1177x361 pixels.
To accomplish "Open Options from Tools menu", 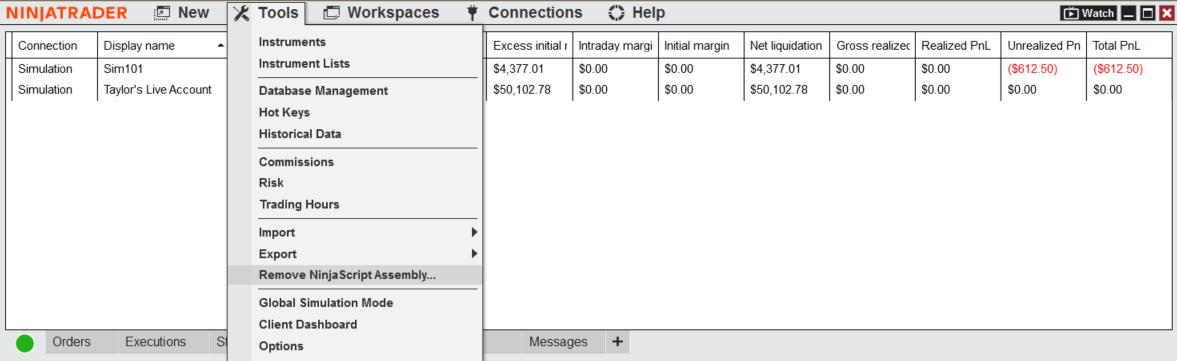I will 281,346.
